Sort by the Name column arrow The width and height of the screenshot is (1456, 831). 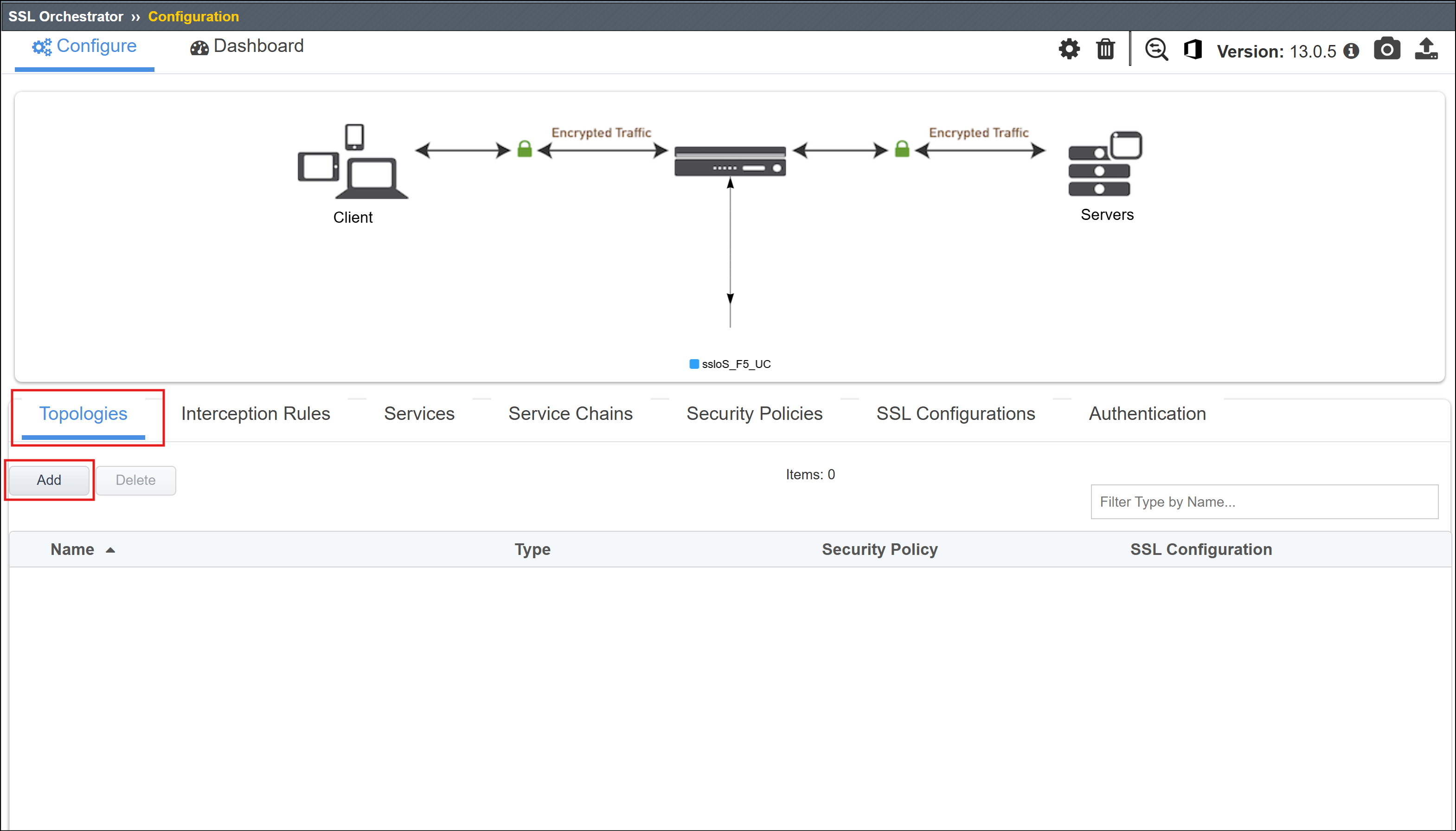tap(111, 550)
